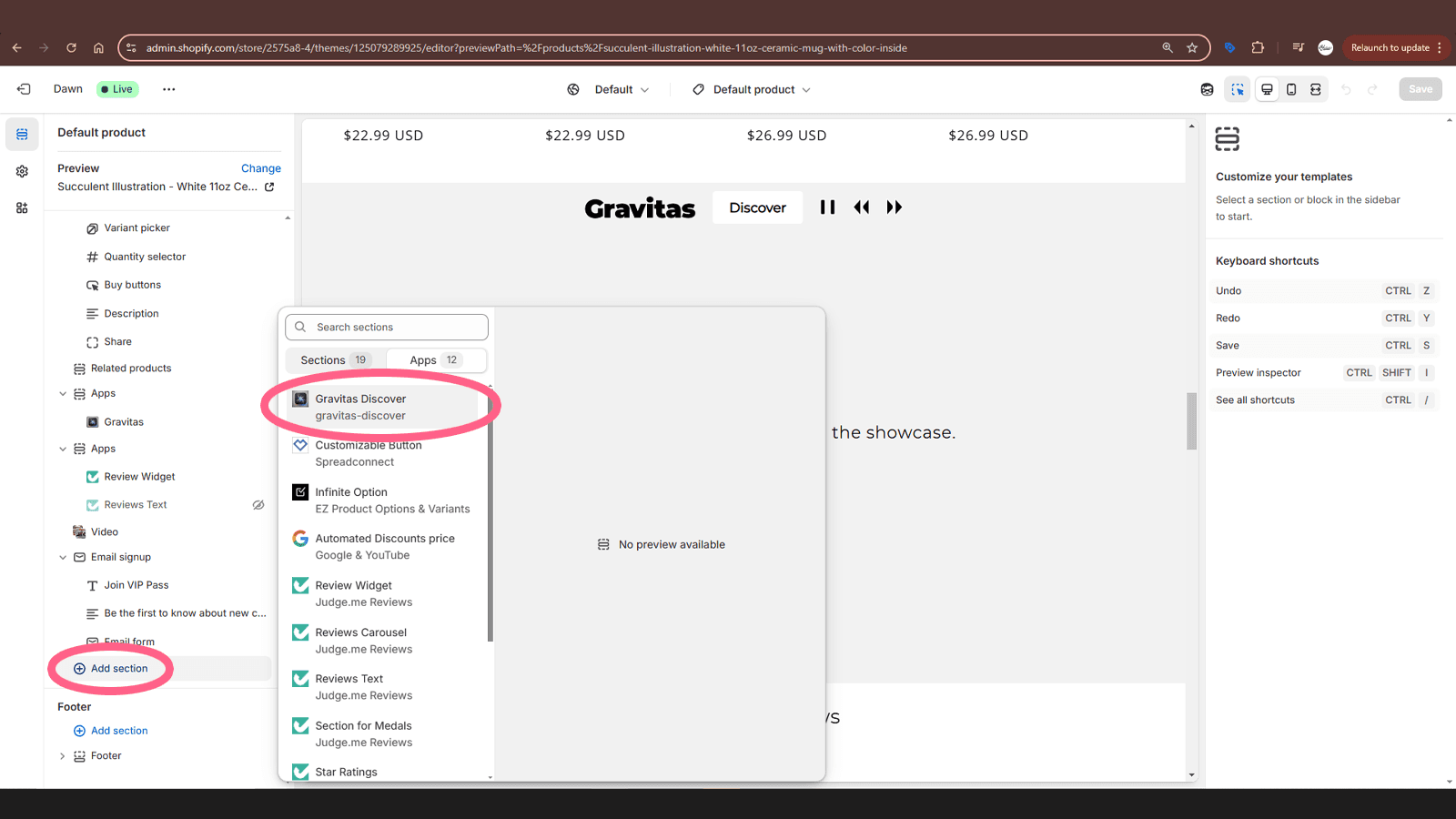
Task: Open the Relaunch to update menu dots
Action: (x=1439, y=47)
